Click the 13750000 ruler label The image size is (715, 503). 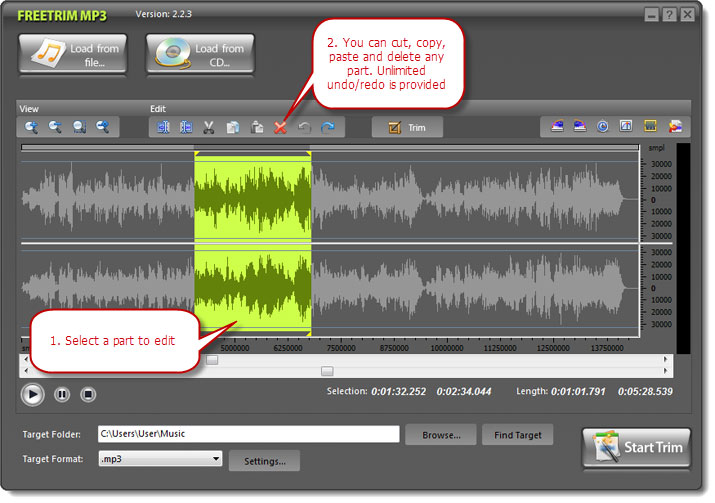tap(607, 348)
